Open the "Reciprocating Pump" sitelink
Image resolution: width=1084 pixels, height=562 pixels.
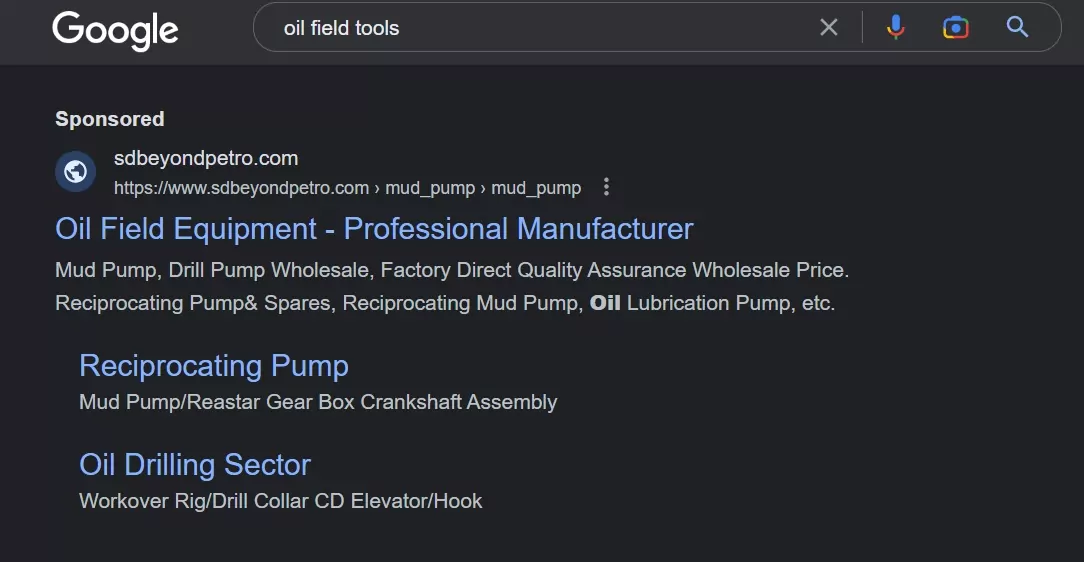point(214,366)
